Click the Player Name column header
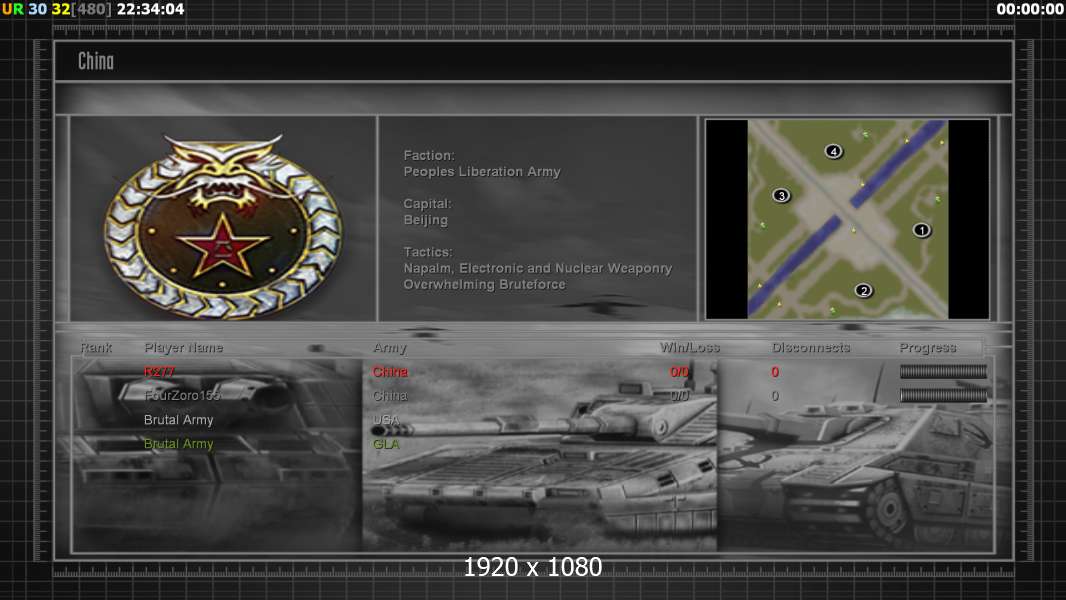This screenshot has width=1066, height=600. coord(184,347)
